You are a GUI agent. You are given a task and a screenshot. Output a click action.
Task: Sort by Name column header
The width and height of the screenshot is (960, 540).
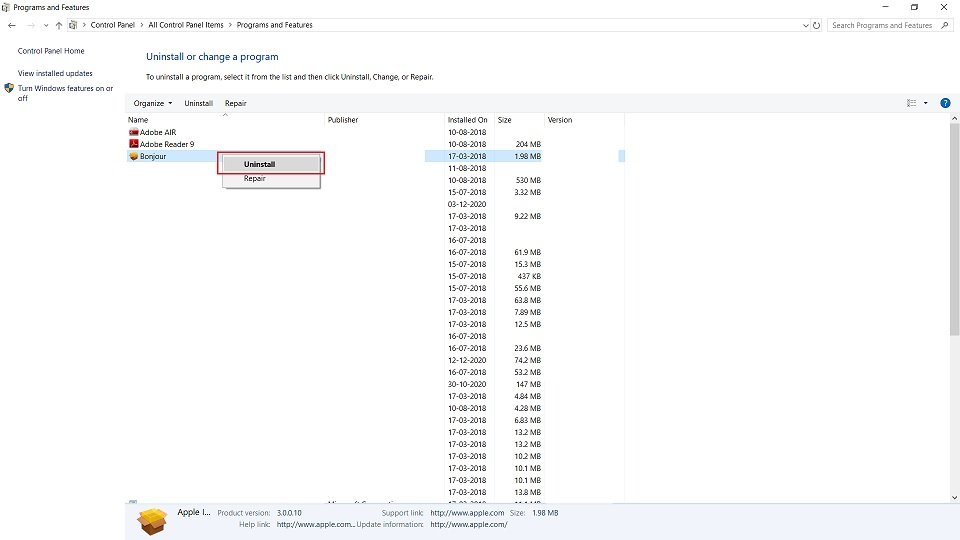[138, 120]
